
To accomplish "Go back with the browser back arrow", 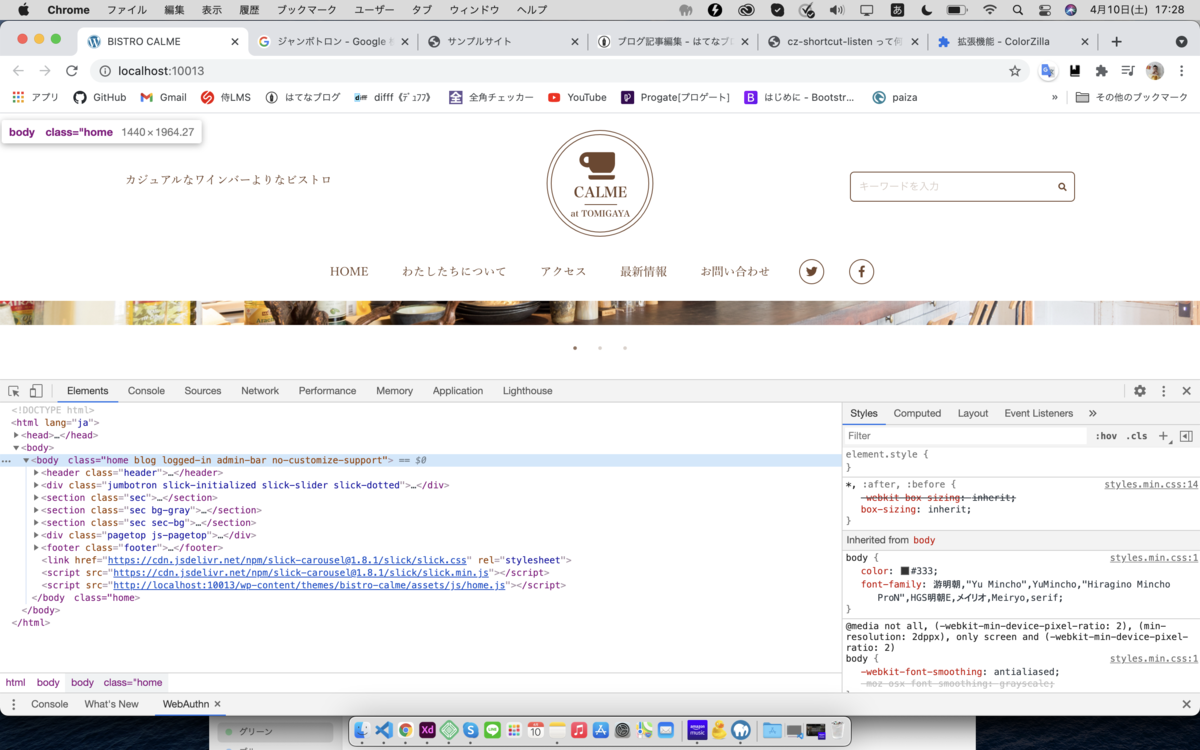I will 18,71.
